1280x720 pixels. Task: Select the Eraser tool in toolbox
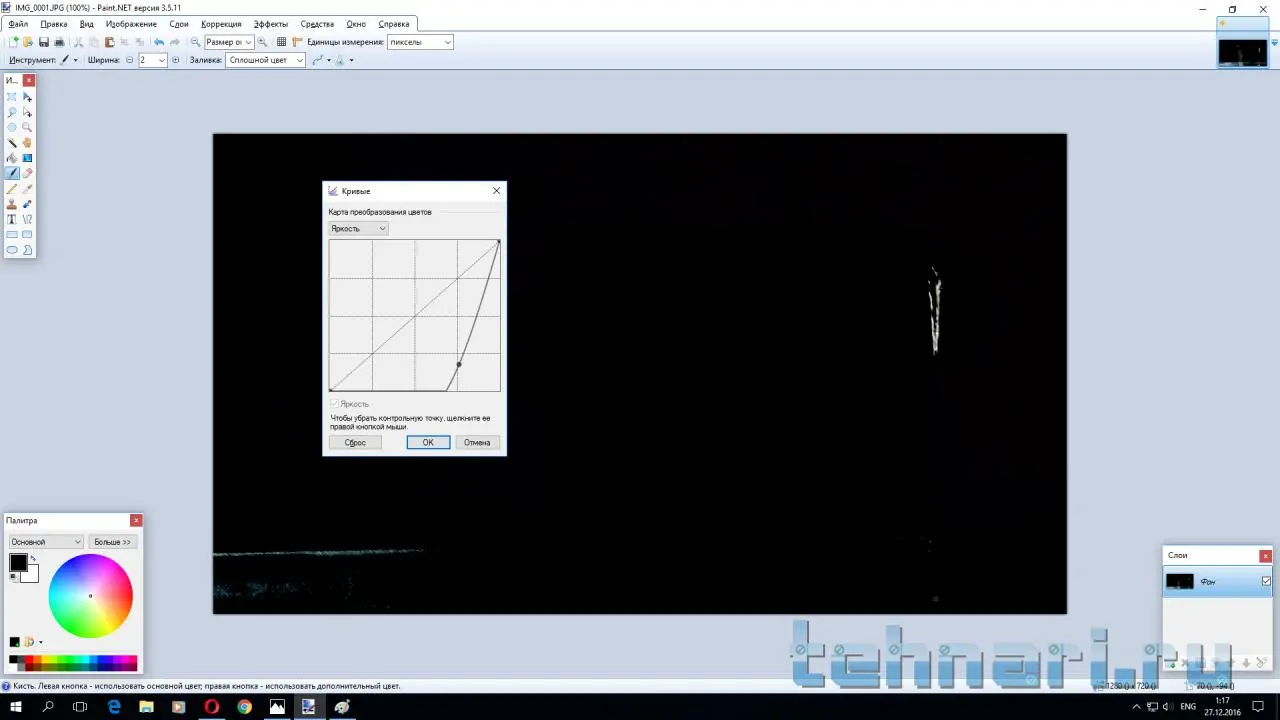27,173
